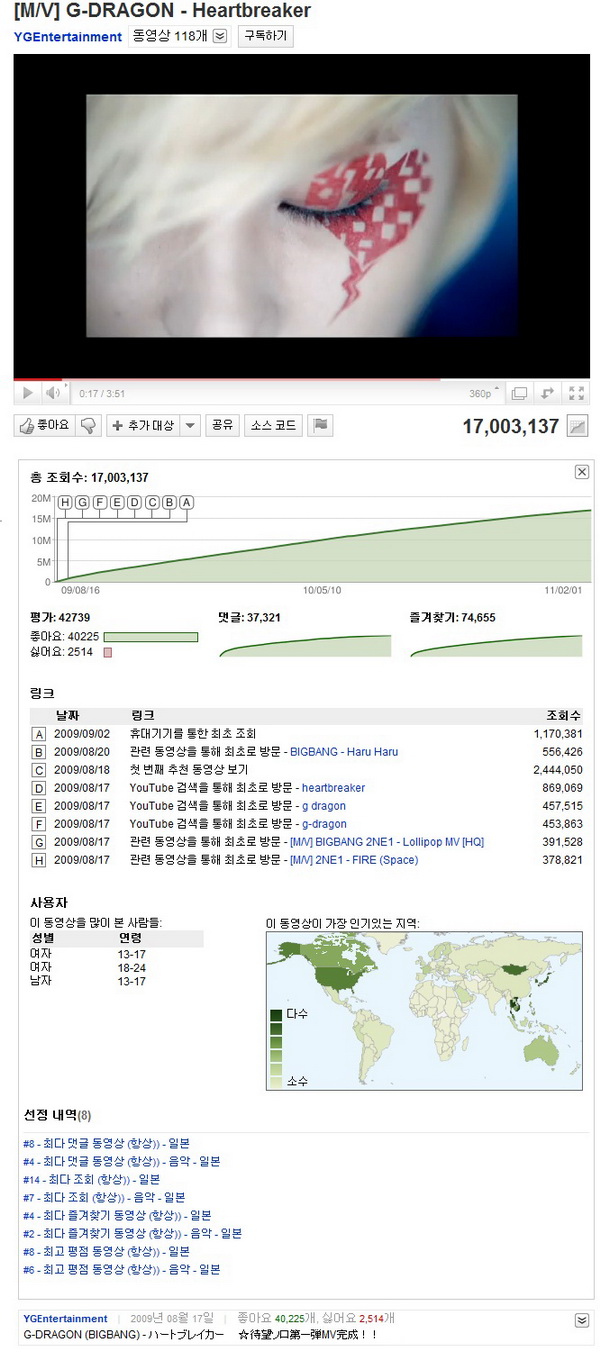Expand the 동영상 118개 dropdown arrow

click(x=220, y=36)
